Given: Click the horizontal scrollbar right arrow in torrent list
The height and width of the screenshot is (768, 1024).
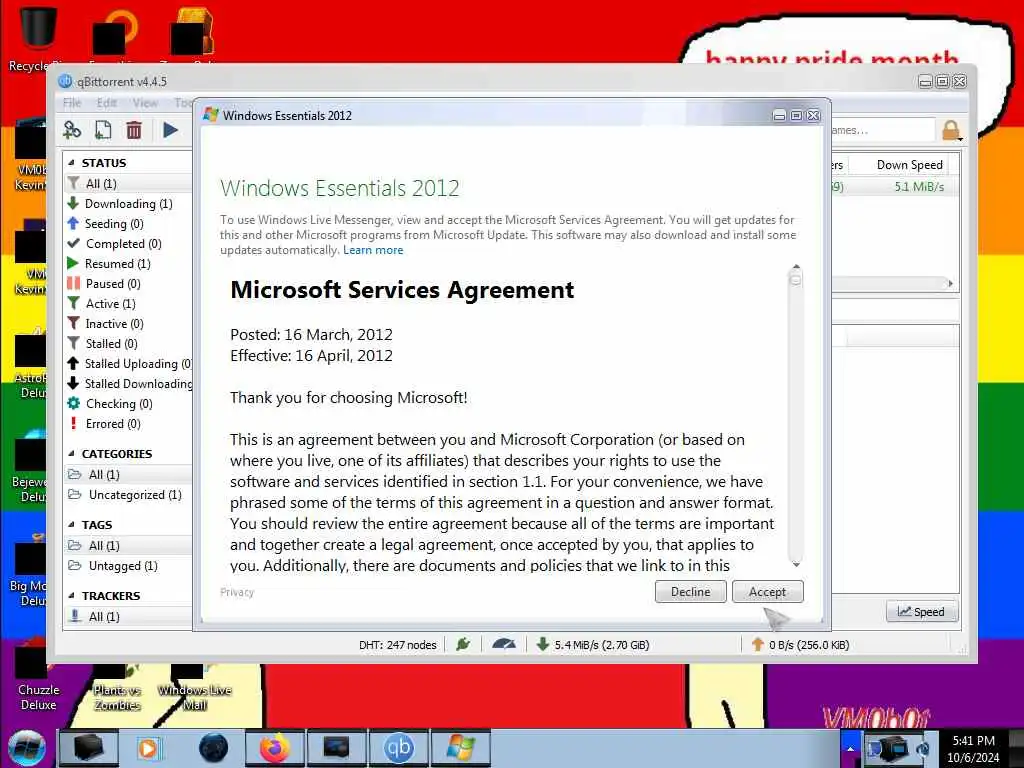Looking at the screenshot, I should (x=950, y=283).
